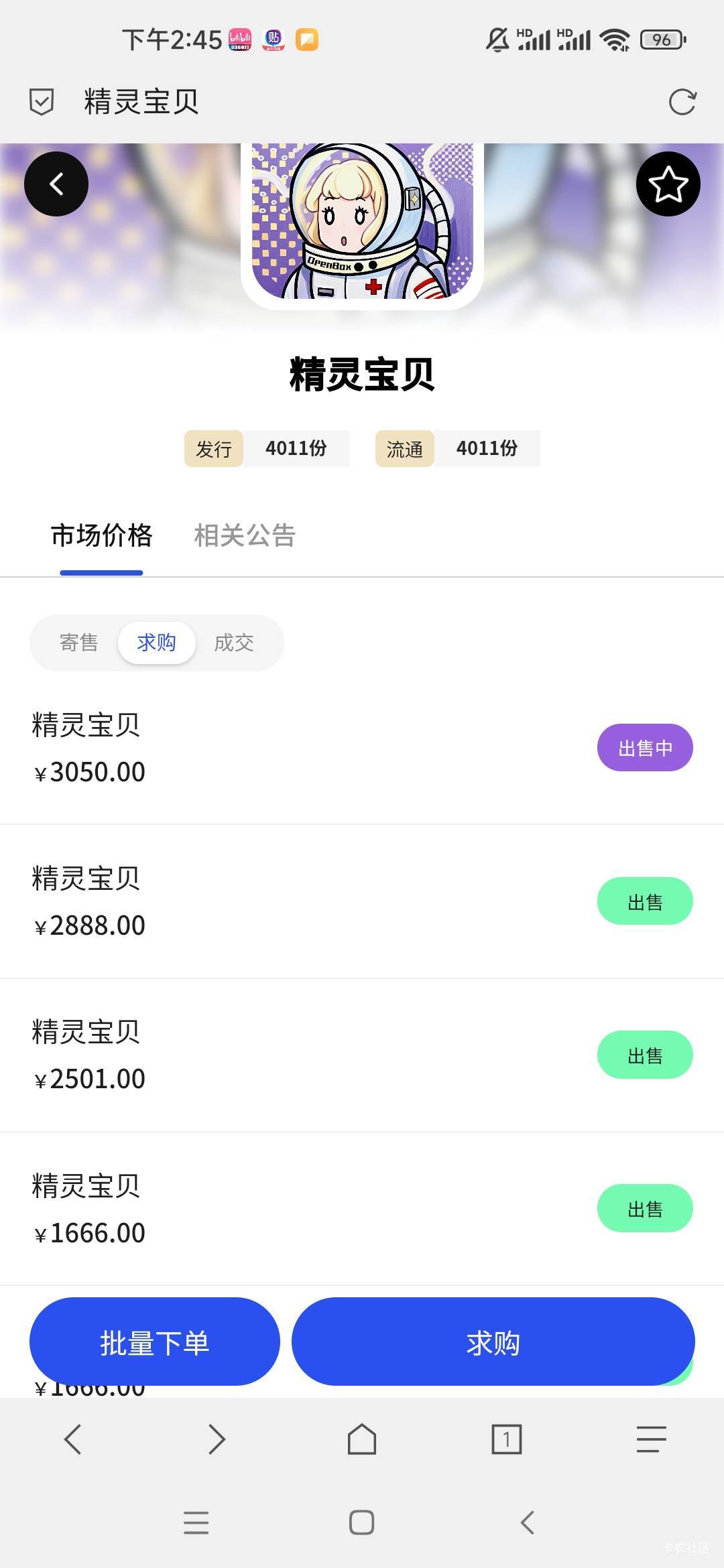Tap the ¥2501.00 price text
Screen dimensions: 724x1568
89,1079
